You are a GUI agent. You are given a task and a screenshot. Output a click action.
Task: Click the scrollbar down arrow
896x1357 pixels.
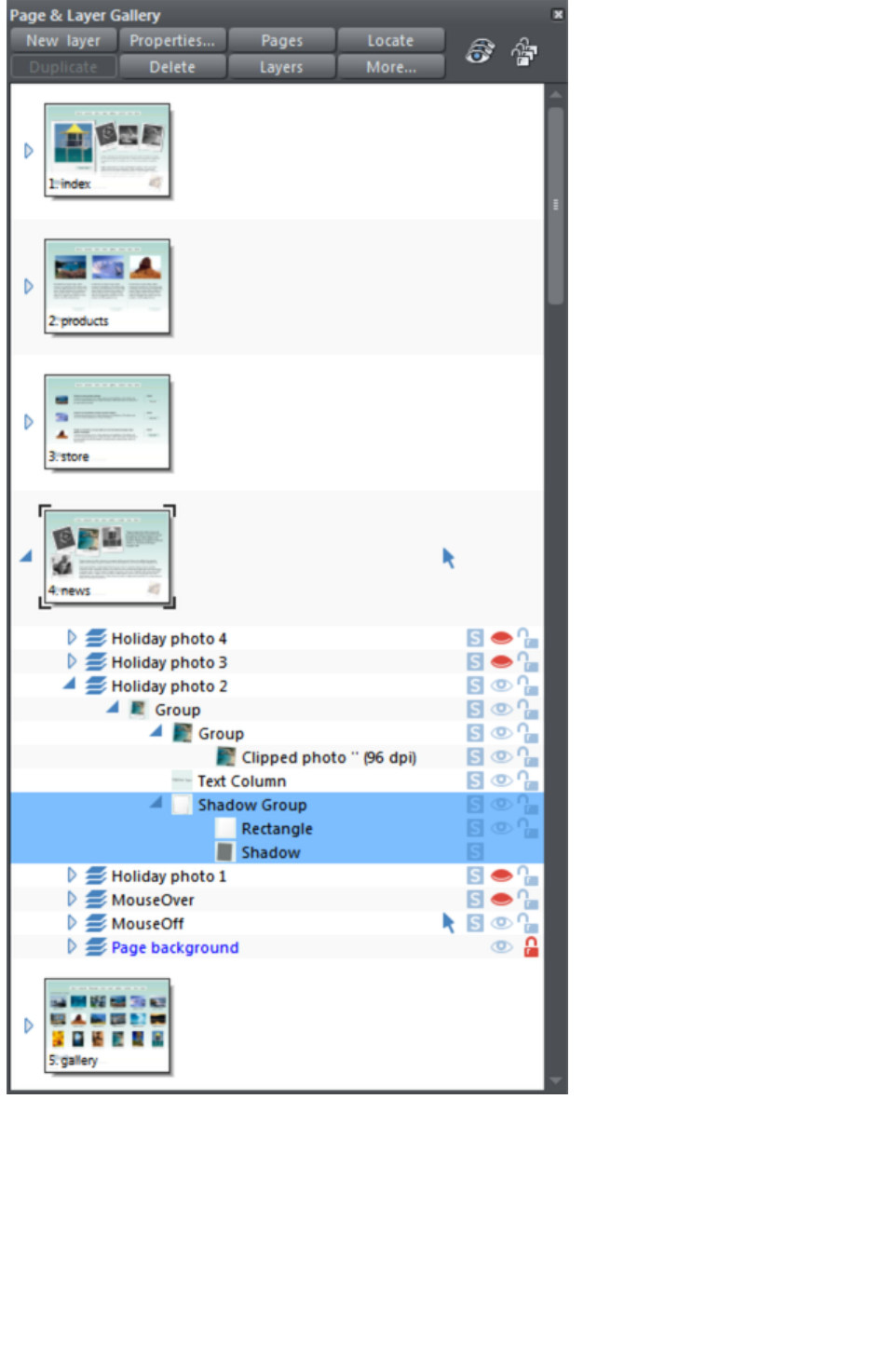[556, 1081]
